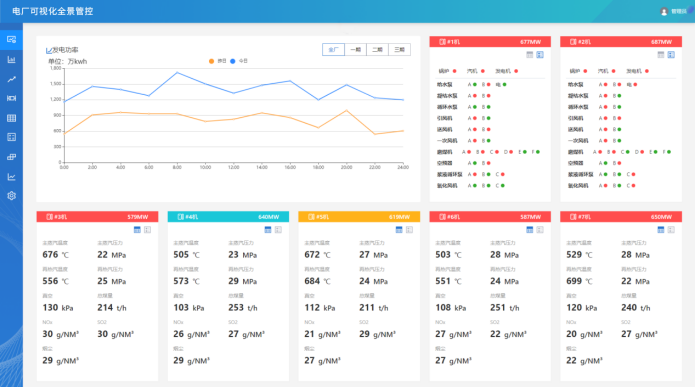Switch unit #2 card to table view

tap(660, 55)
